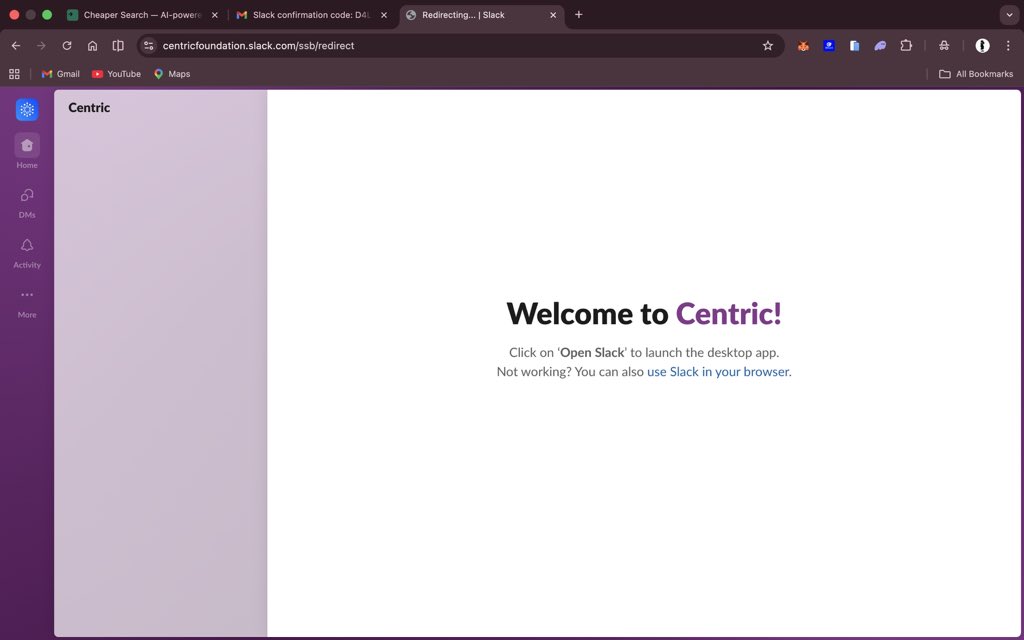Viewport: 1024px width, 640px height.
Task: Bookmark this page with the star icon
Action: point(768,46)
